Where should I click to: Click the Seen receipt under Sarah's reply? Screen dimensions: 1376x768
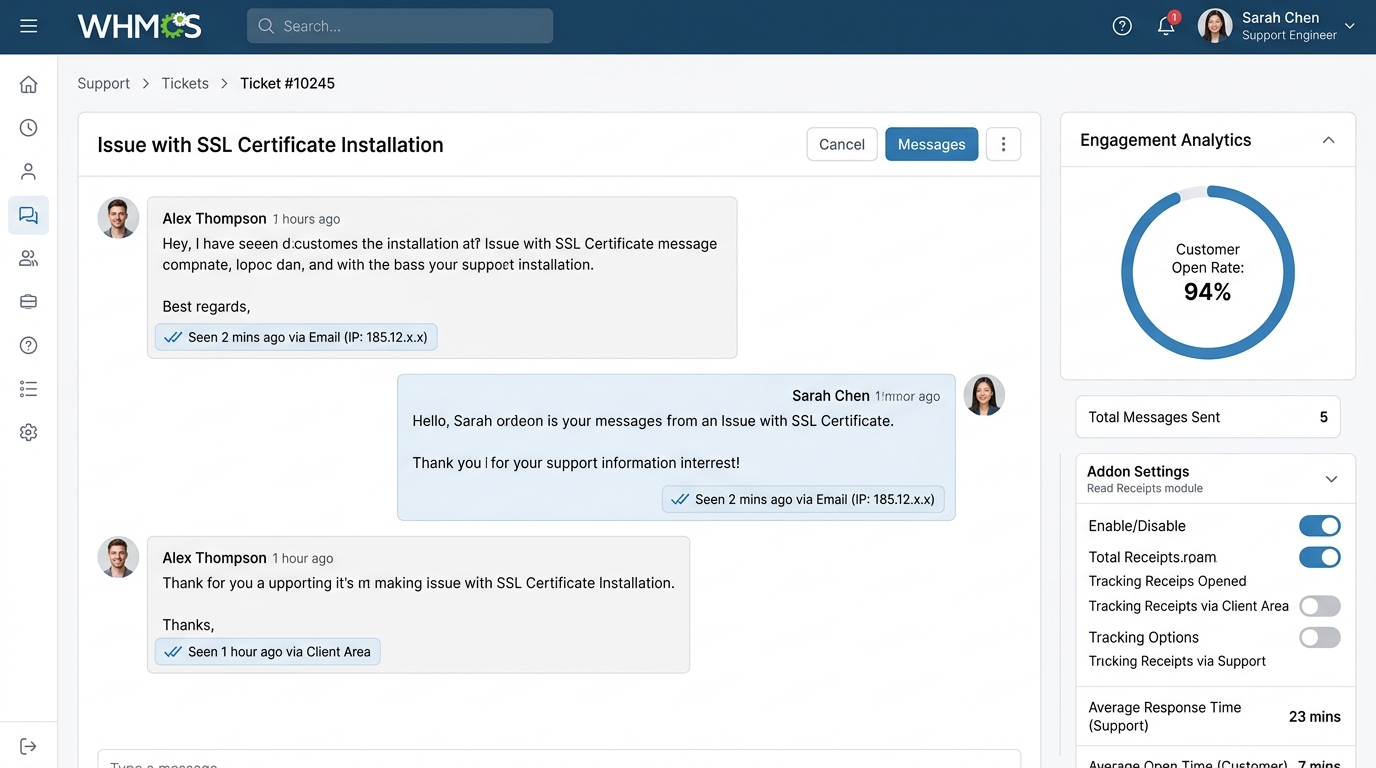[803, 499]
